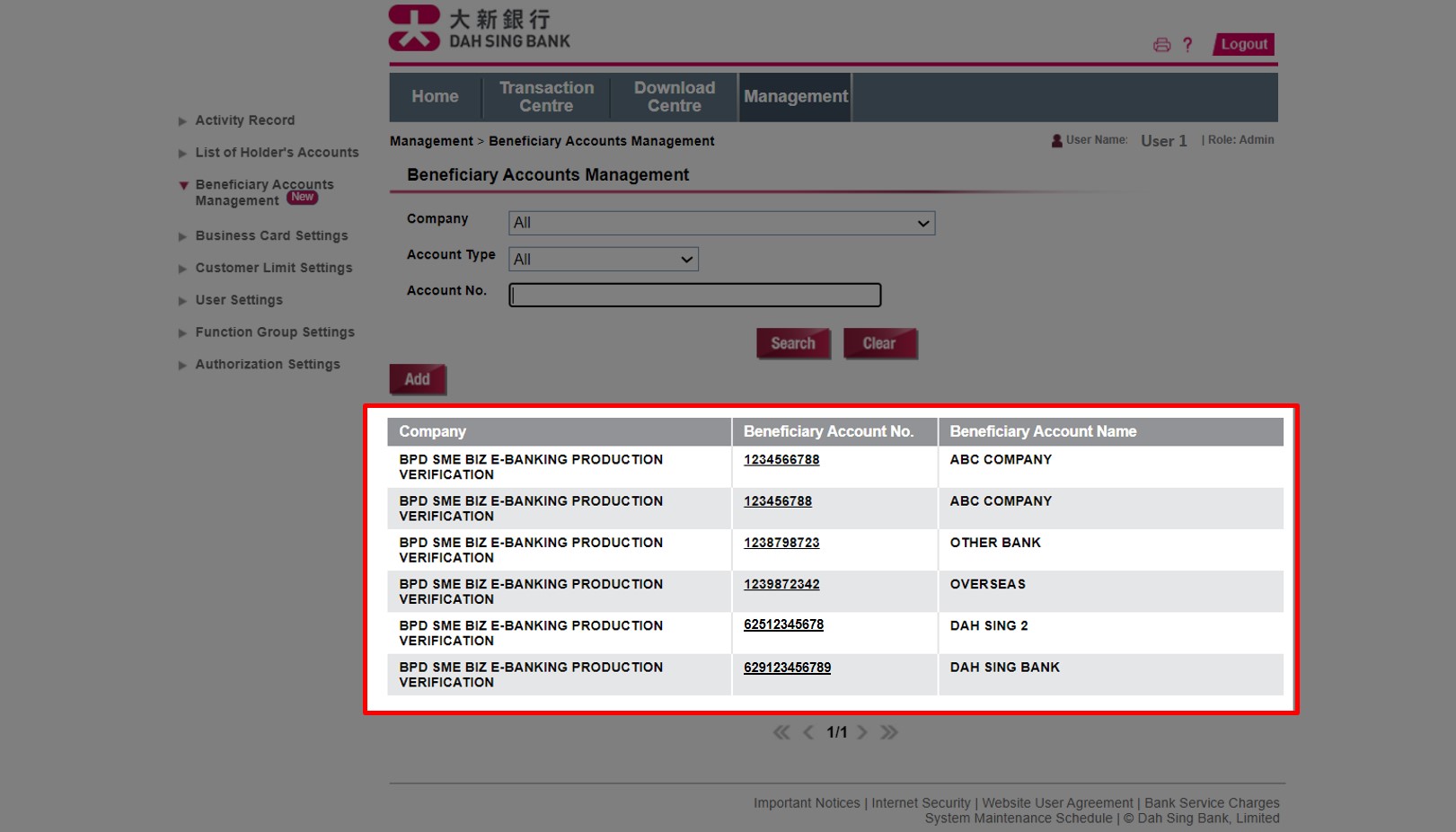Open Important Notices footer link
Image resolution: width=1456 pixels, height=832 pixels.
pyautogui.click(x=807, y=803)
